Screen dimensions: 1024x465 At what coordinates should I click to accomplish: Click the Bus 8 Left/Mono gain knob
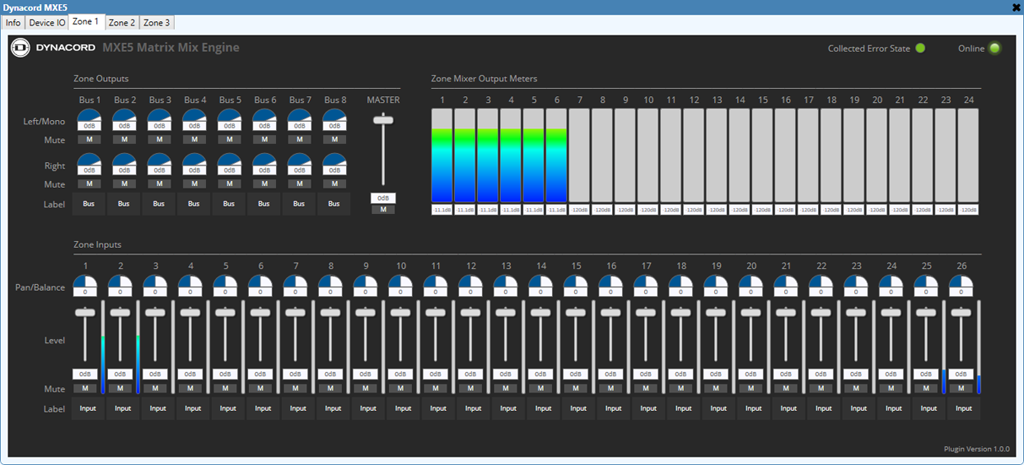(334, 117)
